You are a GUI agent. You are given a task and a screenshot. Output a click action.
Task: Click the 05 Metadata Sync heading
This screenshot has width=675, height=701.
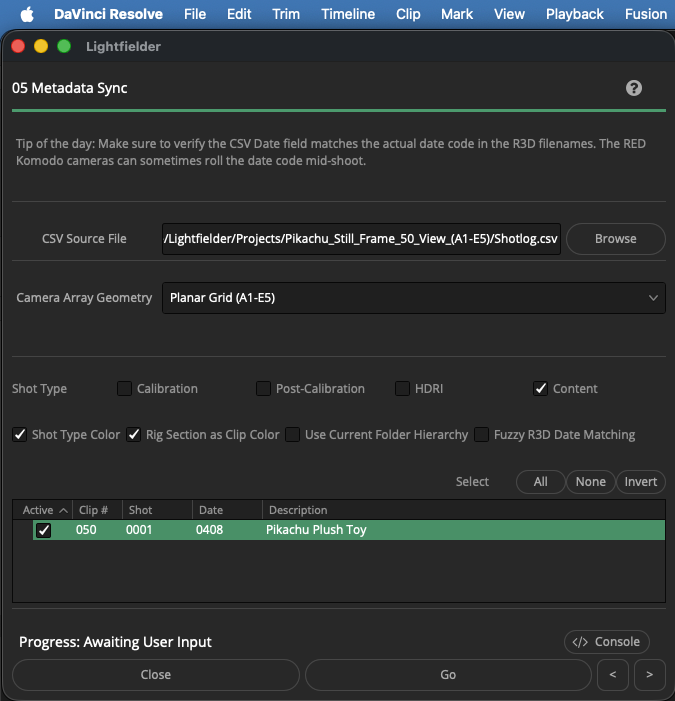pos(70,88)
